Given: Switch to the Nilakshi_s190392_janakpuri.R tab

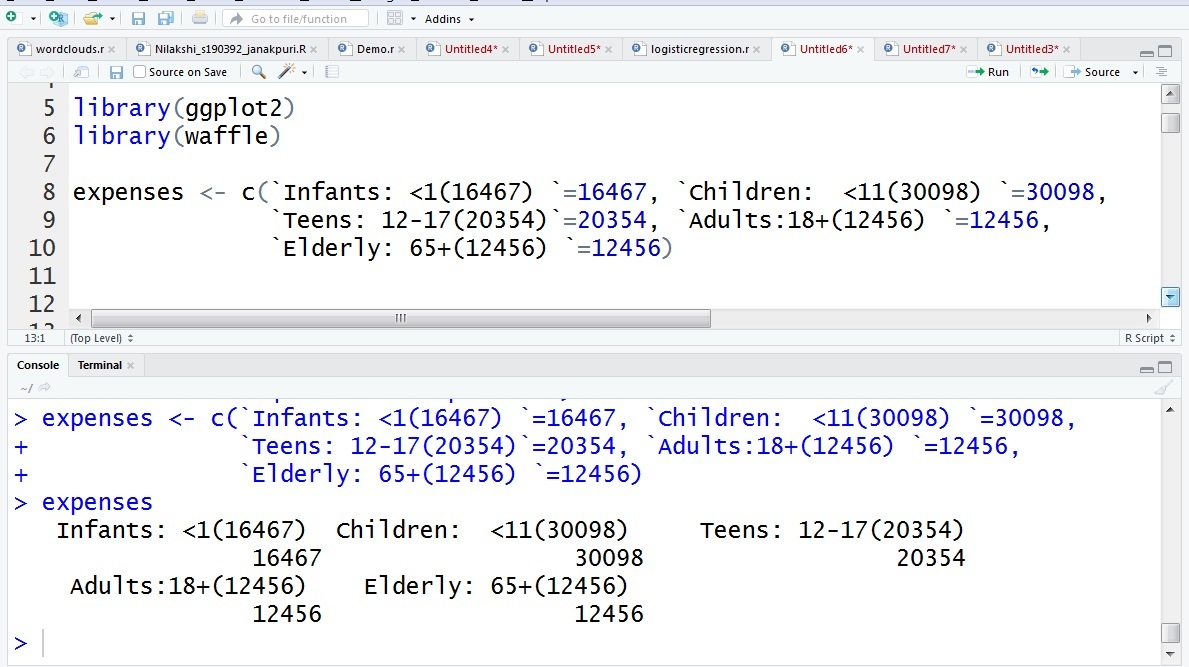Looking at the screenshot, I should click(230, 49).
